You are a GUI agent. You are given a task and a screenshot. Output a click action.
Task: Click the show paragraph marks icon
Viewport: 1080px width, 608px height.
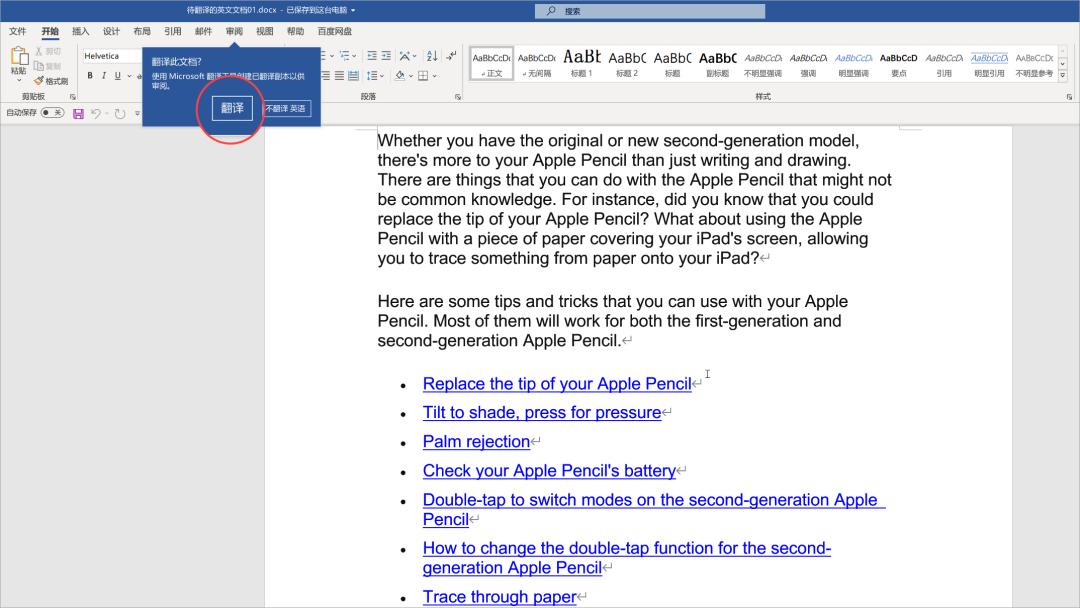pos(451,56)
